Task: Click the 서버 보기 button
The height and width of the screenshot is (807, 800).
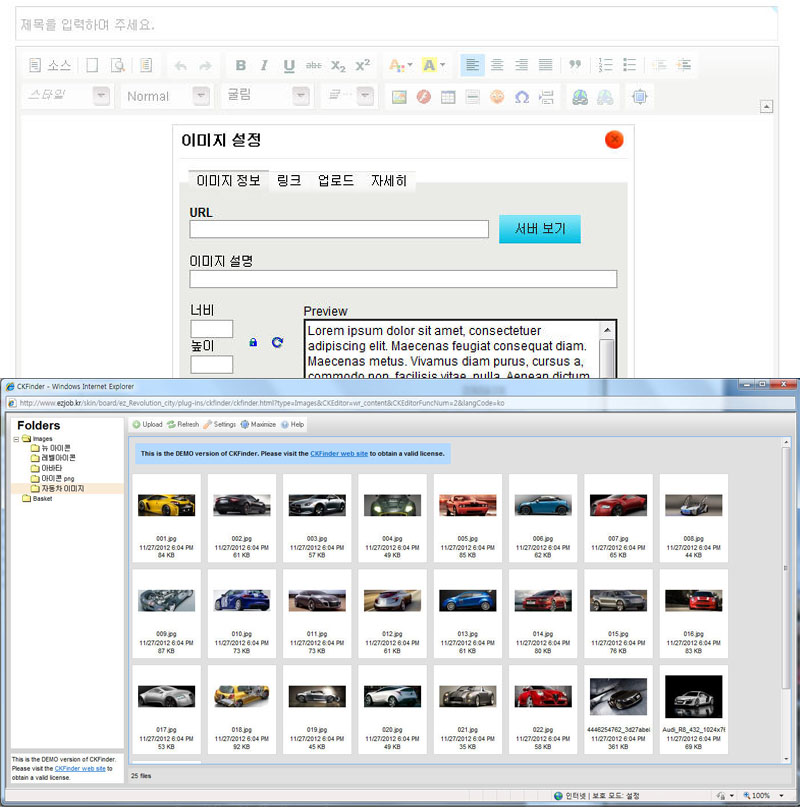Action: [539, 229]
